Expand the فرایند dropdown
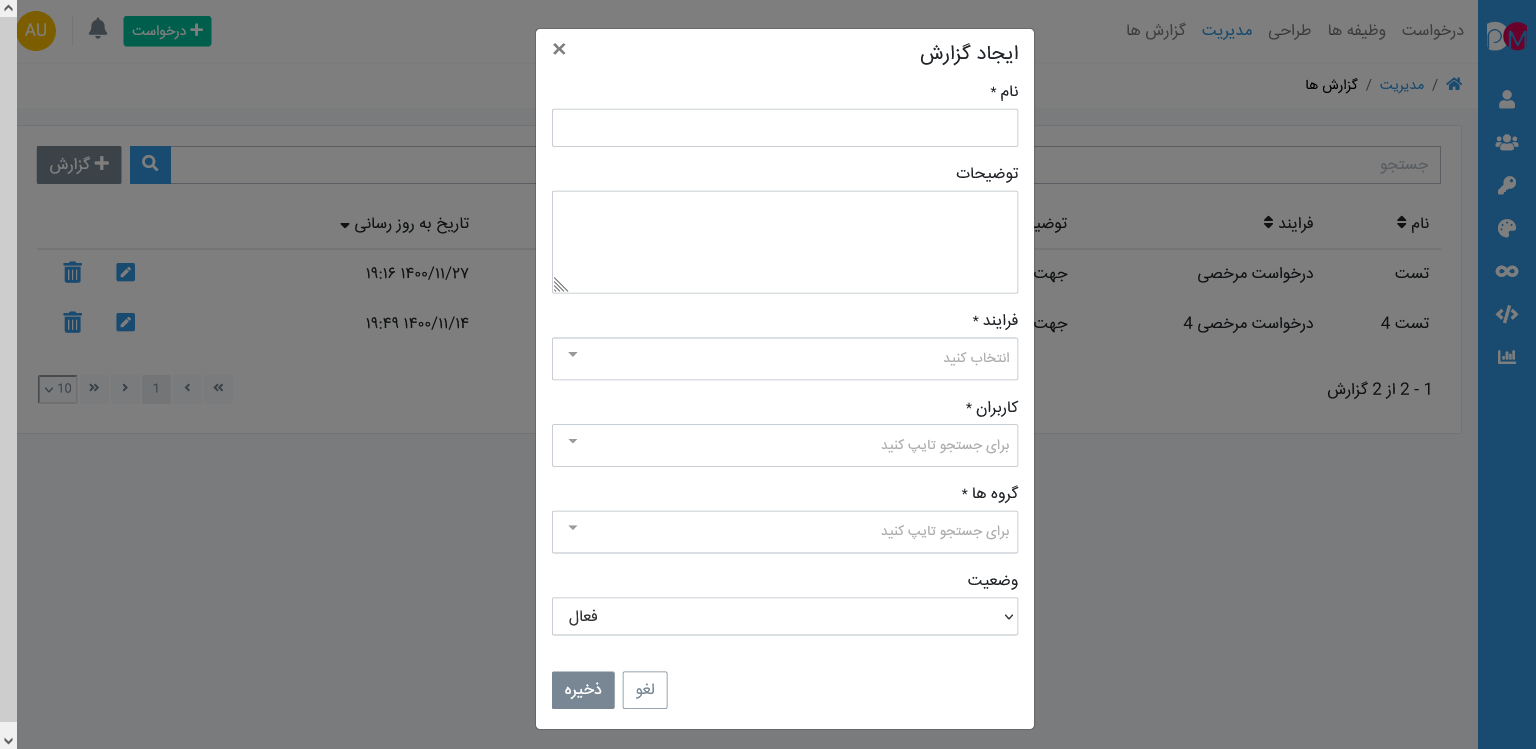 pyautogui.click(x=785, y=358)
